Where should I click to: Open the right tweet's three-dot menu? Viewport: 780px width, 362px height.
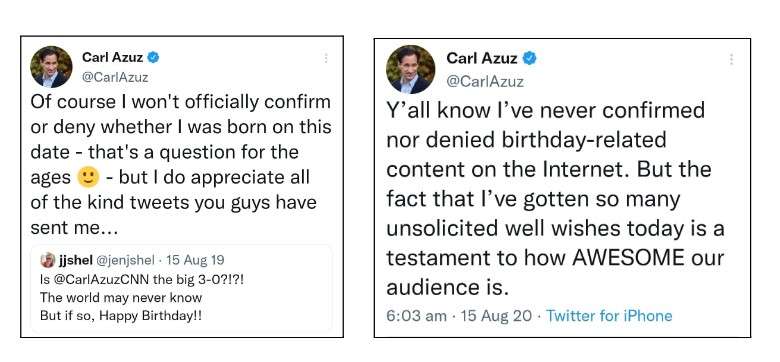tap(731, 59)
